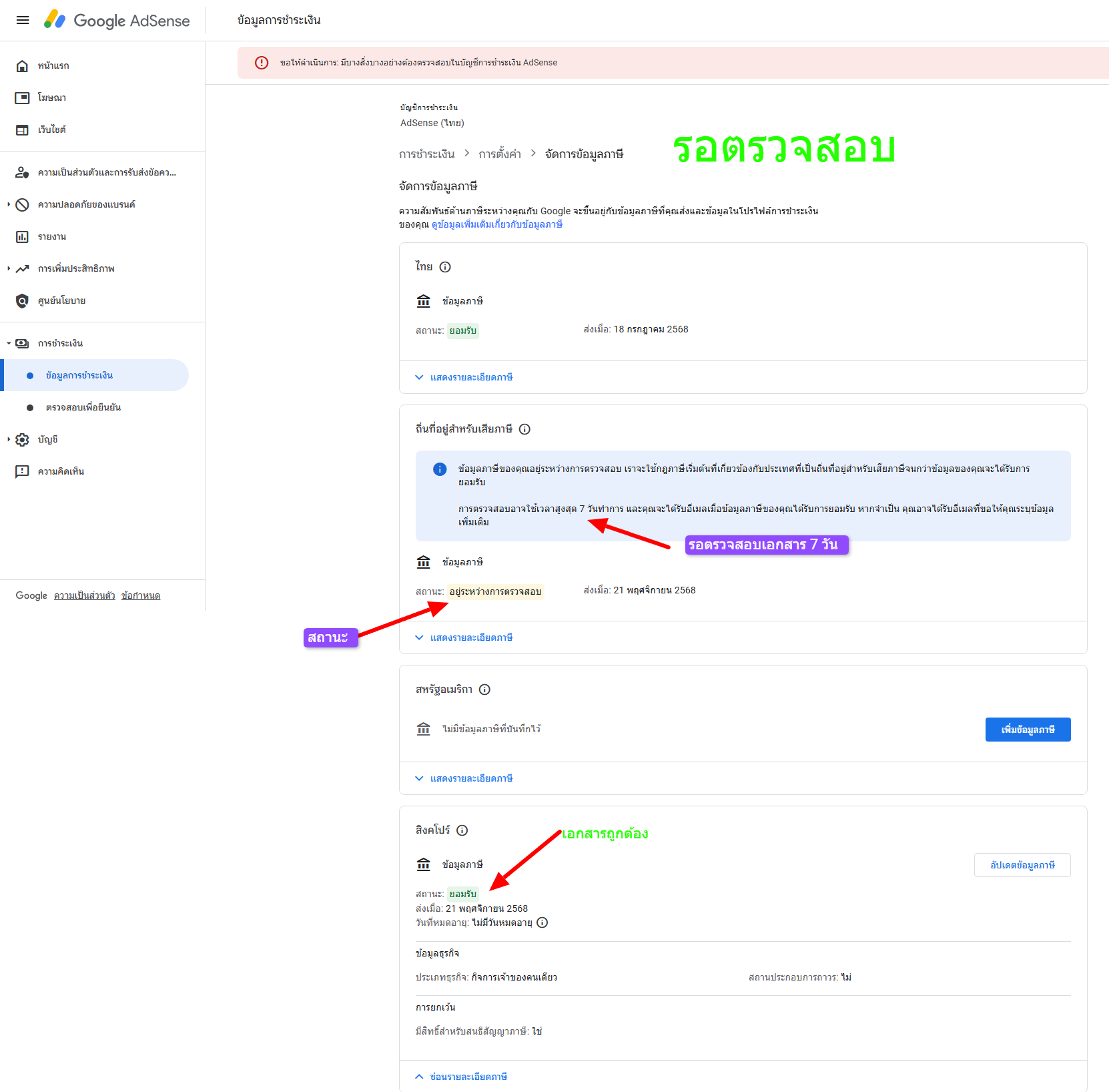Open the hamburger navigation menu

(x=23, y=20)
